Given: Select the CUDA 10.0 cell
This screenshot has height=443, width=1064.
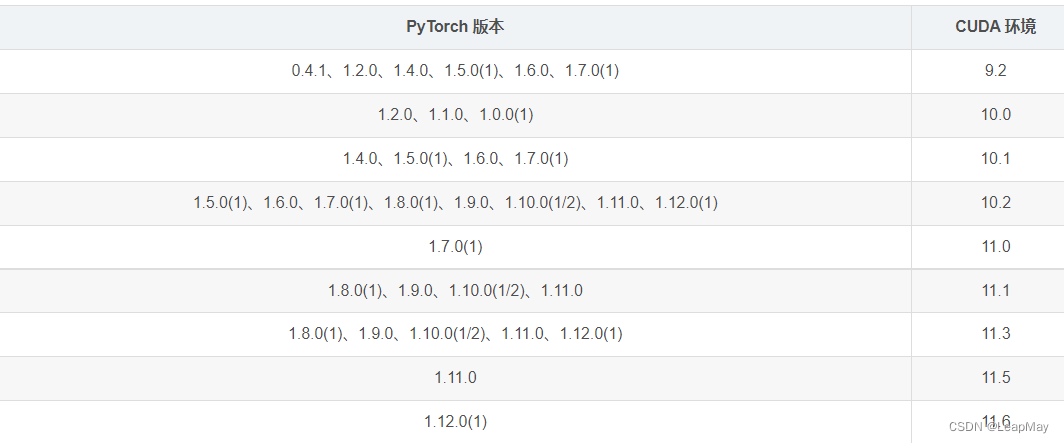Looking at the screenshot, I should pyautogui.click(x=995, y=115).
